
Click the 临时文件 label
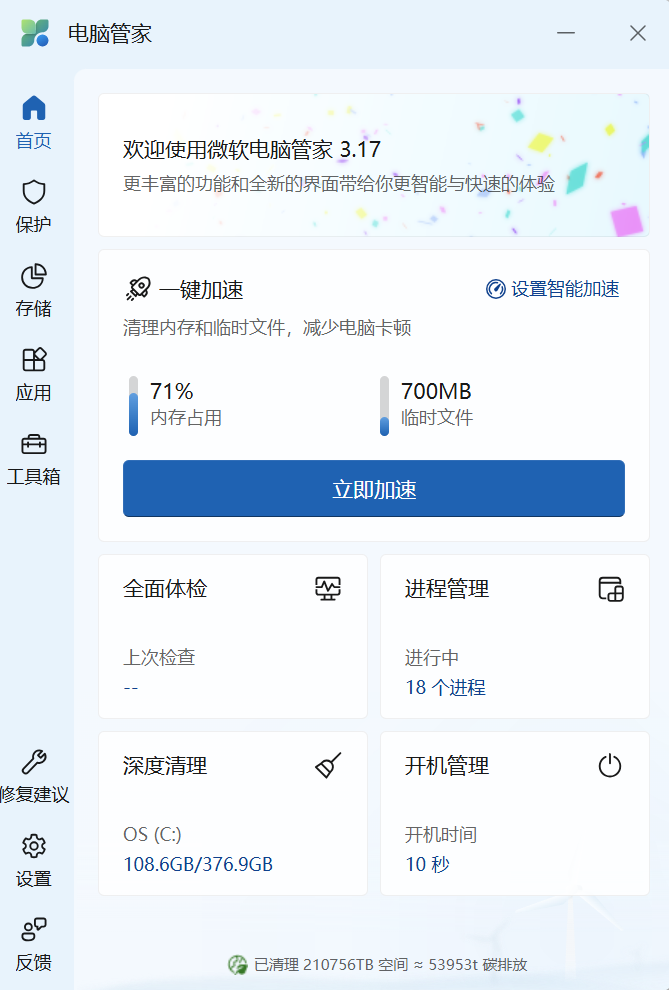437,418
